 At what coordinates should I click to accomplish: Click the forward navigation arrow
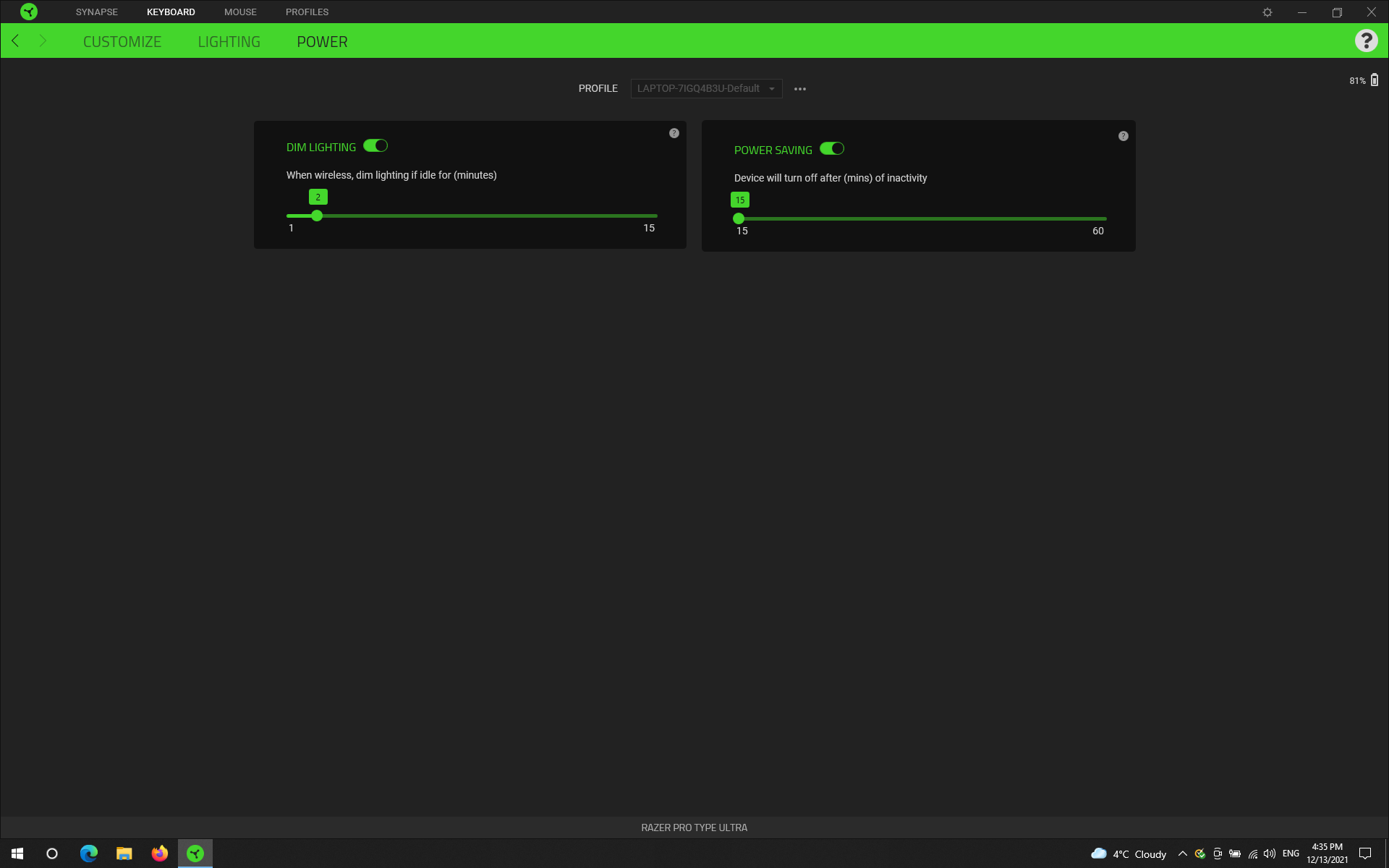click(43, 41)
